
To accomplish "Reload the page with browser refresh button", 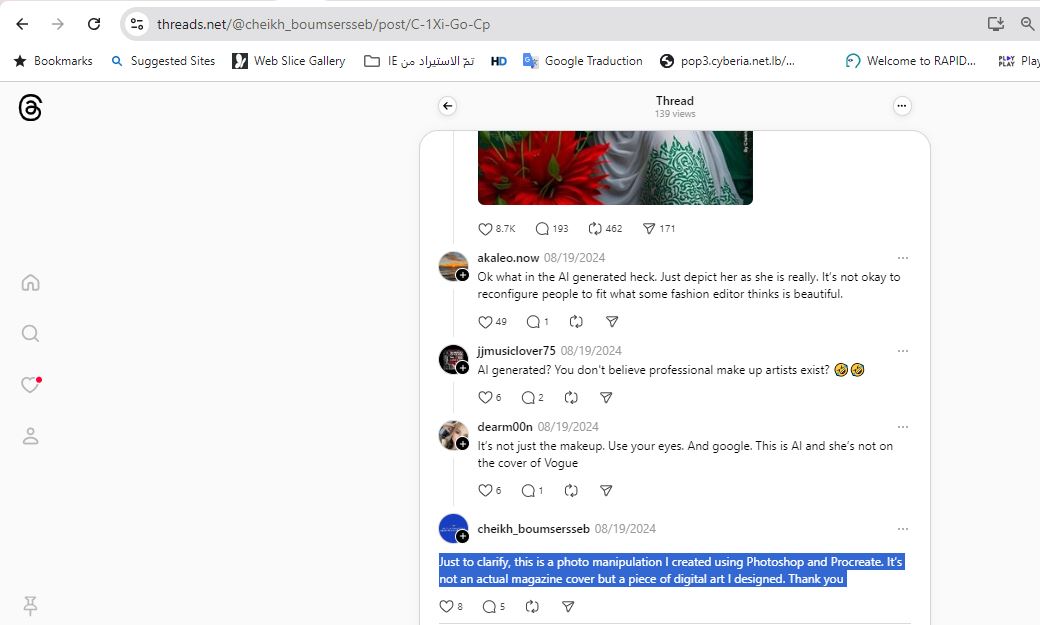I will click(x=93, y=24).
